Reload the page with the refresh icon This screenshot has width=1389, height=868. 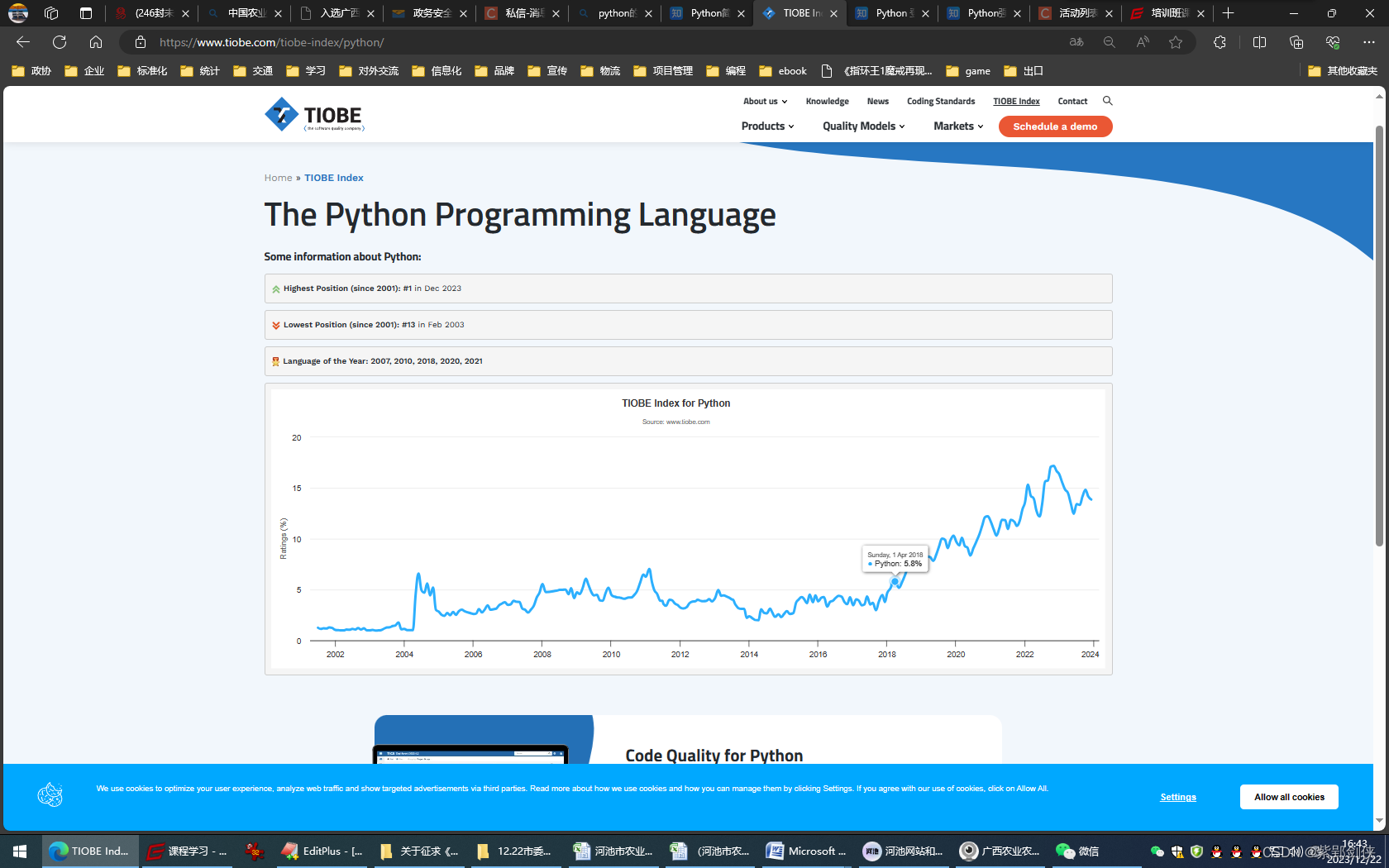coord(60,42)
